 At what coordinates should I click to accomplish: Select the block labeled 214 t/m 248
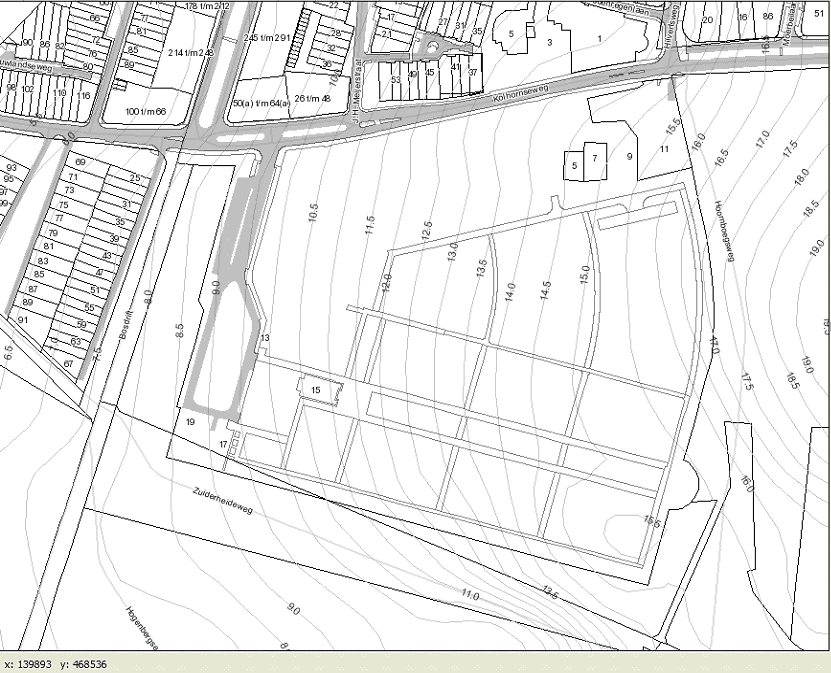[191, 52]
